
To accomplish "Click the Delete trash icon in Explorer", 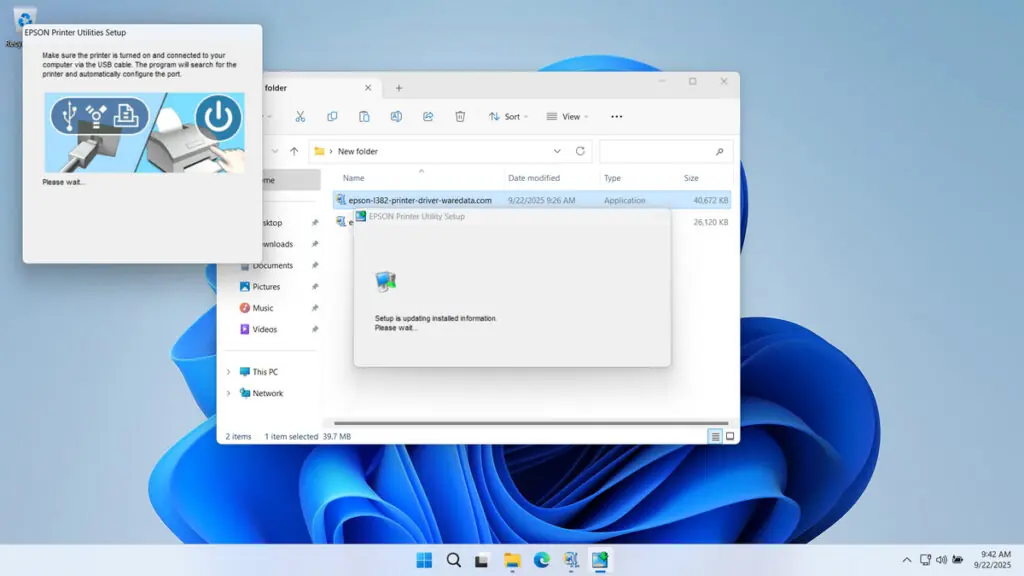I will (460, 116).
